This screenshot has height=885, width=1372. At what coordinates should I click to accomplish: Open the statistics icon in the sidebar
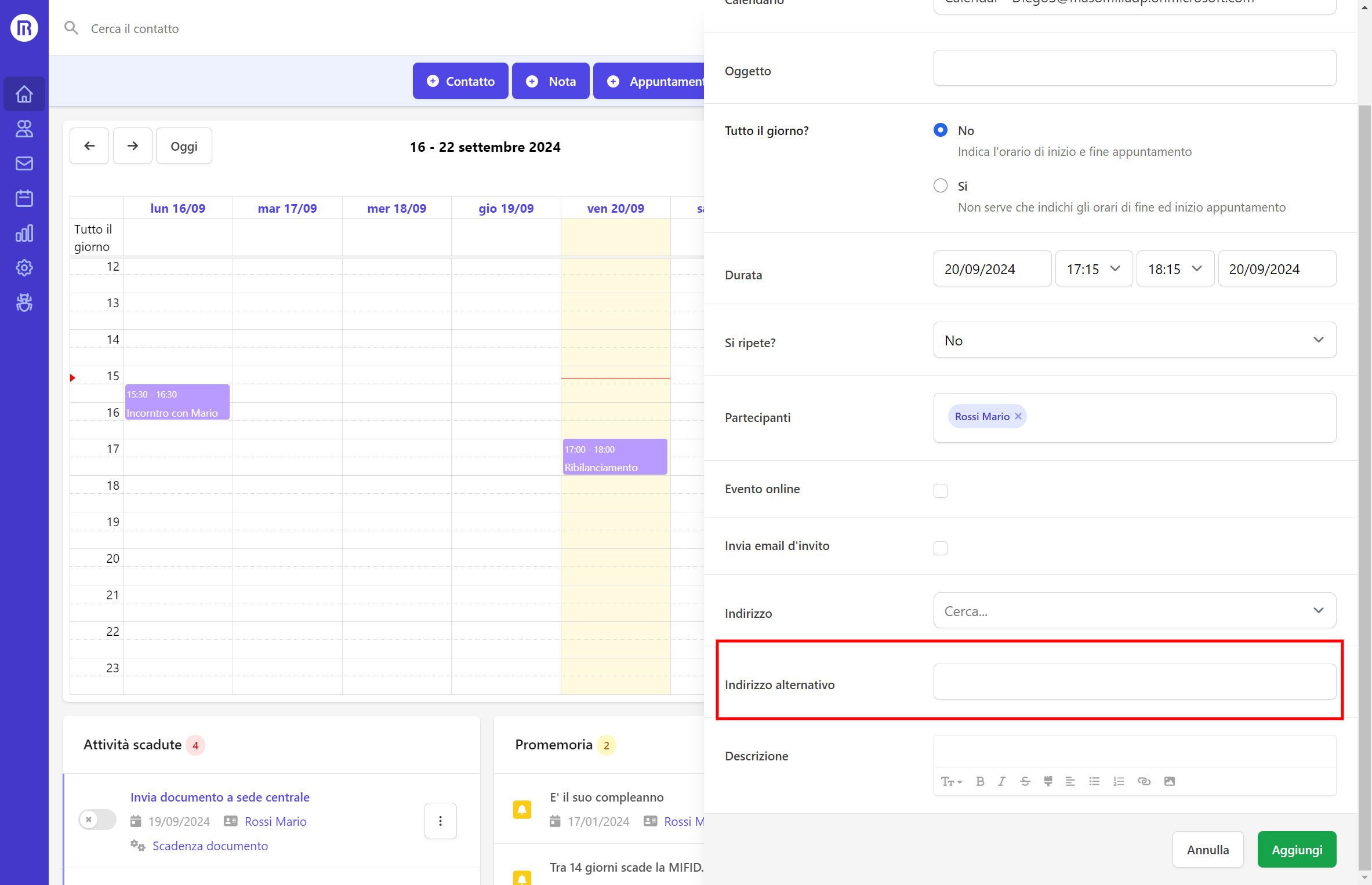pos(24,232)
